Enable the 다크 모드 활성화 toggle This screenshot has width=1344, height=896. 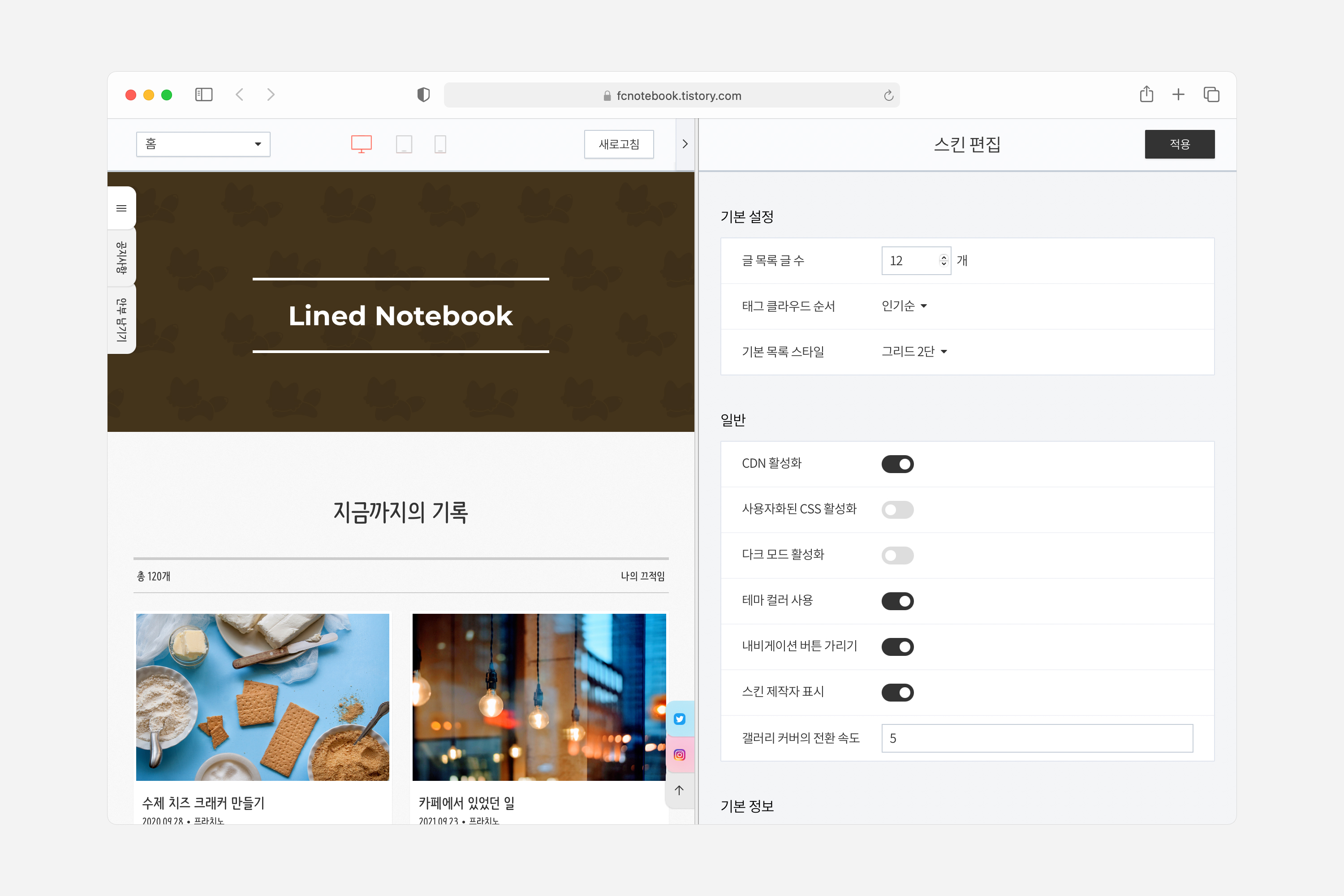tap(898, 555)
